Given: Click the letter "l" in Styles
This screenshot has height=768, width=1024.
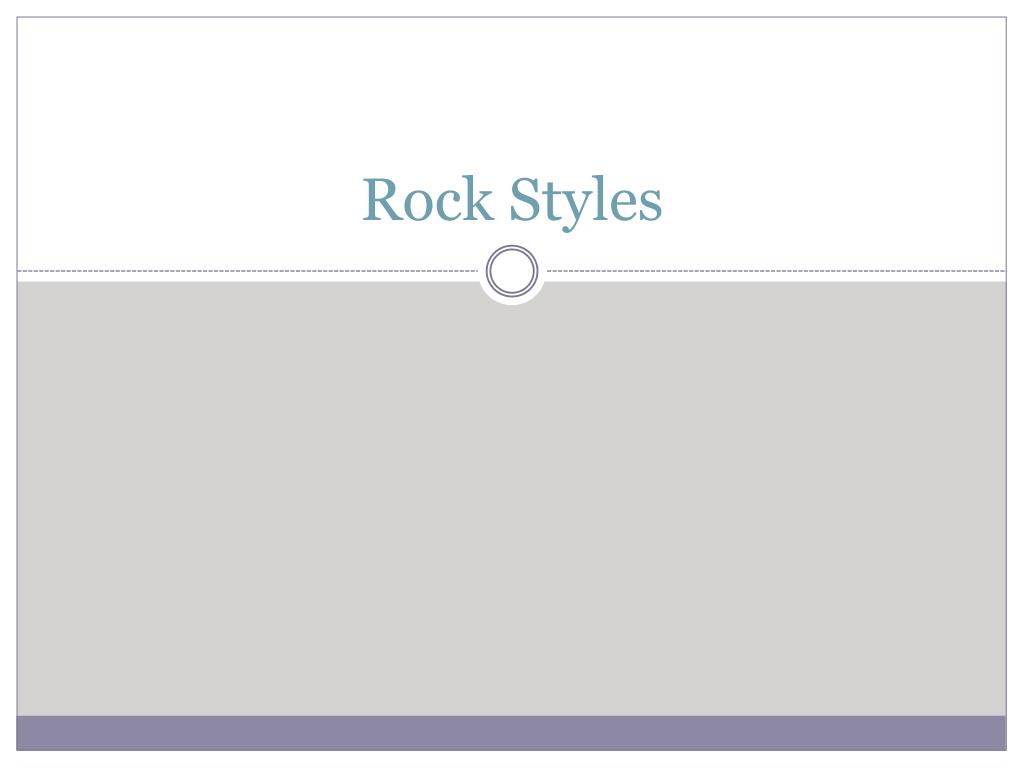Looking at the screenshot, I should click(x=598, y=199).
